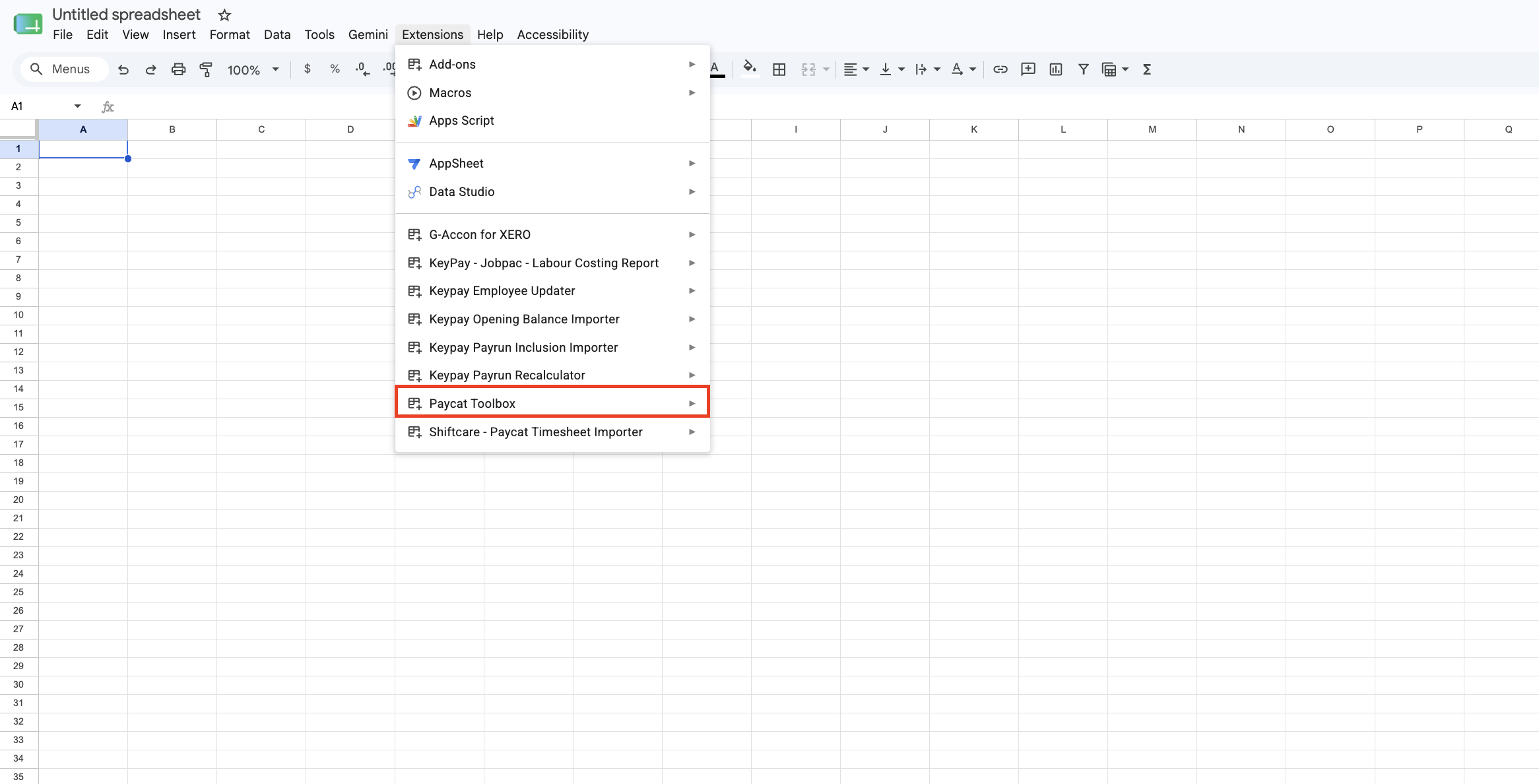The image size is (1539, 784).
Task: Open the Text wrapping dropdown
Action: (928, 69)
